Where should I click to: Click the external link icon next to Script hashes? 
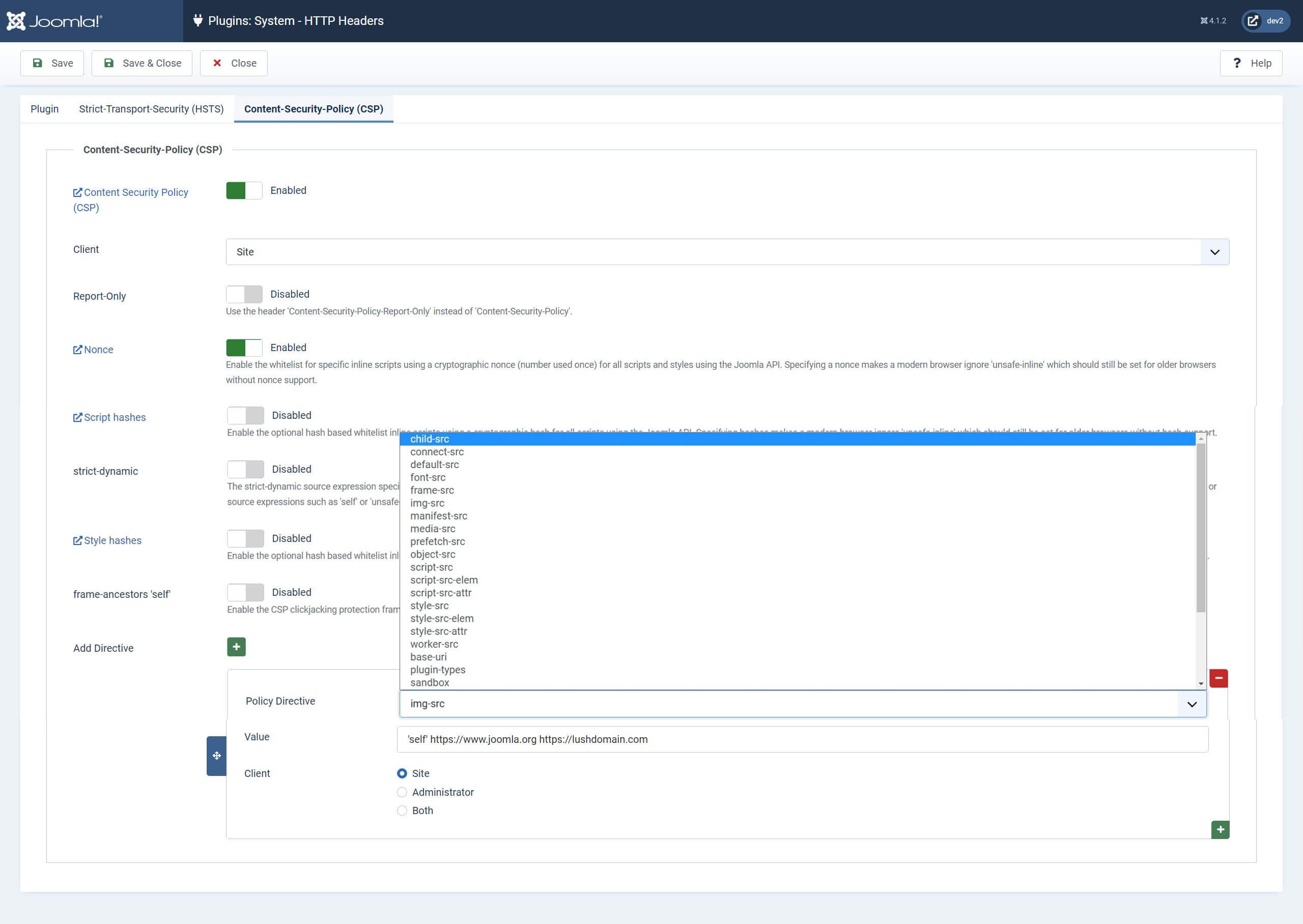[x=78, y=417]
